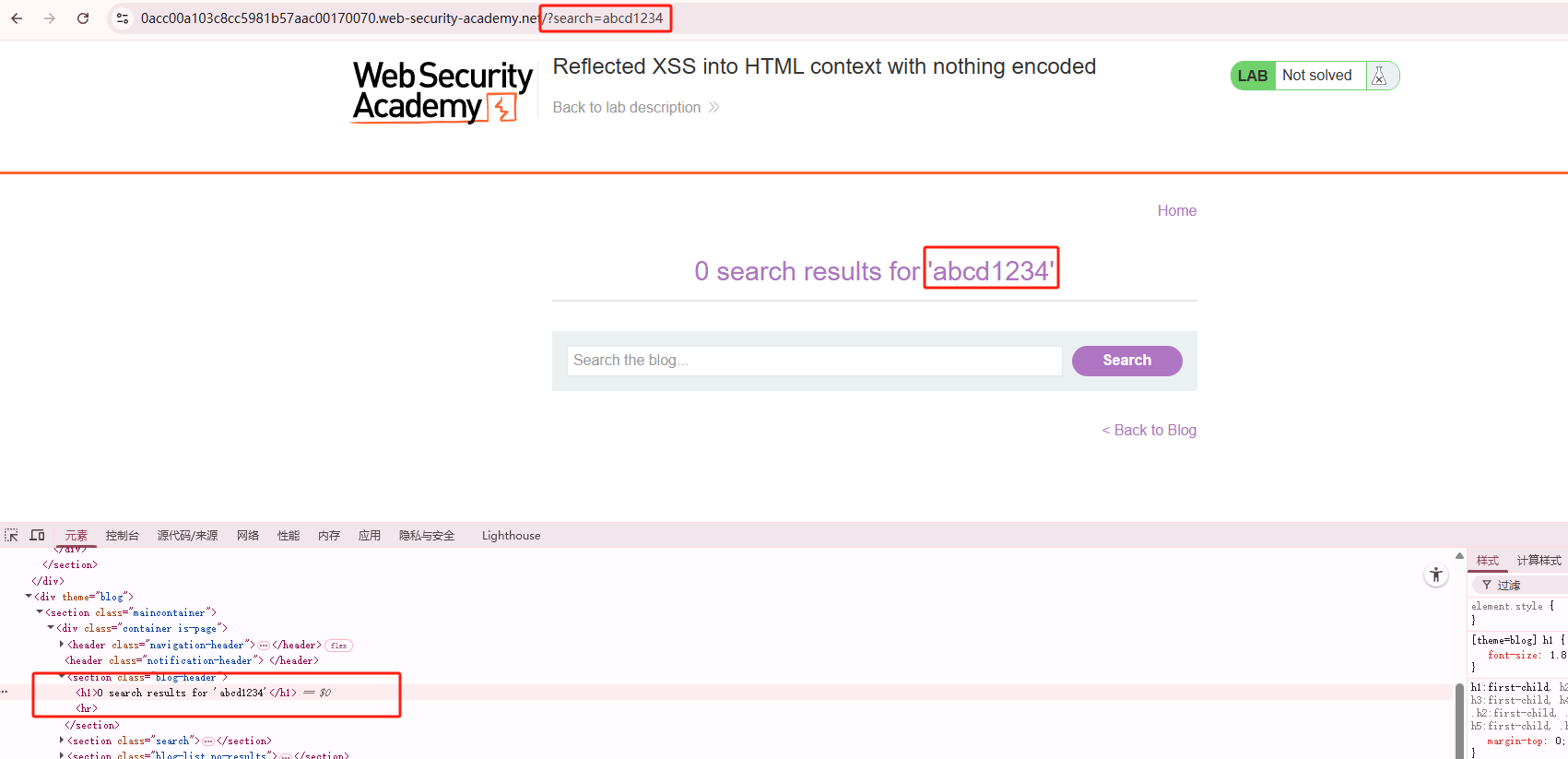
Task: Click the Web Security Academy logo
Action: point(442,91)
